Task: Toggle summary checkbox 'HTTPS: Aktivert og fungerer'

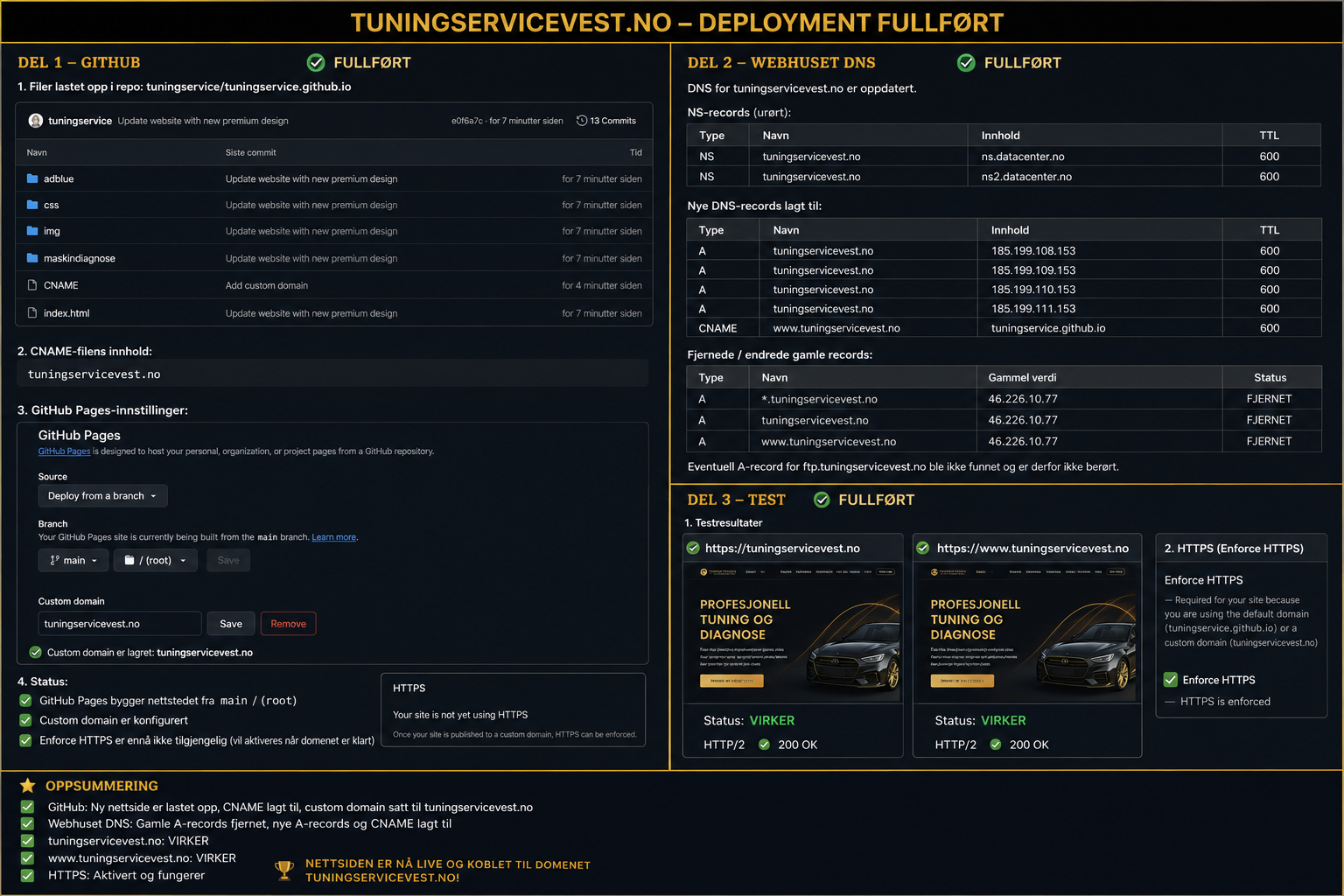Action: click(27, 875)
